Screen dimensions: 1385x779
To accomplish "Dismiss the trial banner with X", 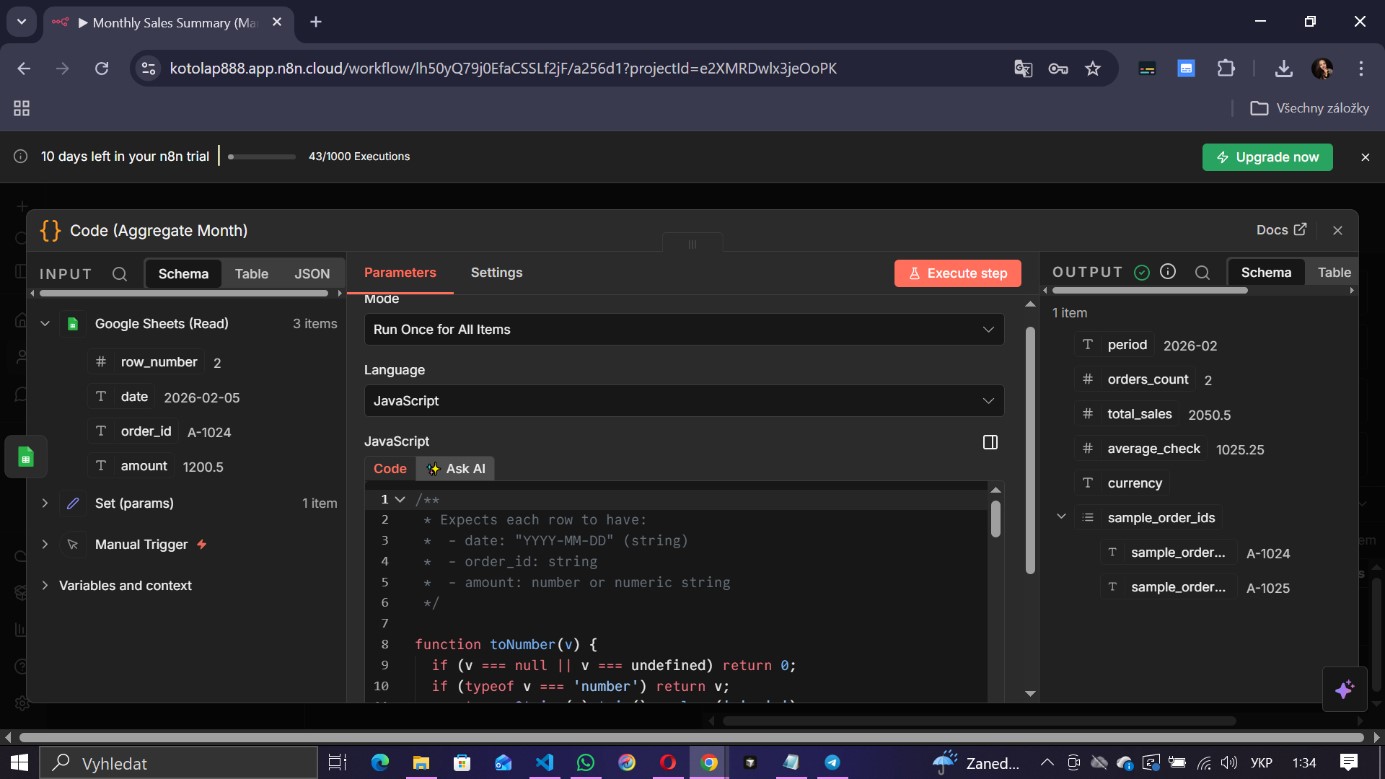I will tap(1365, 157).
